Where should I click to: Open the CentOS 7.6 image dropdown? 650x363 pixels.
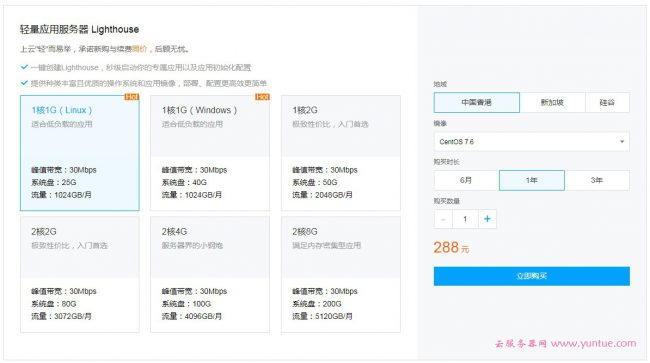pyautogui.click(x=532, y=142)
